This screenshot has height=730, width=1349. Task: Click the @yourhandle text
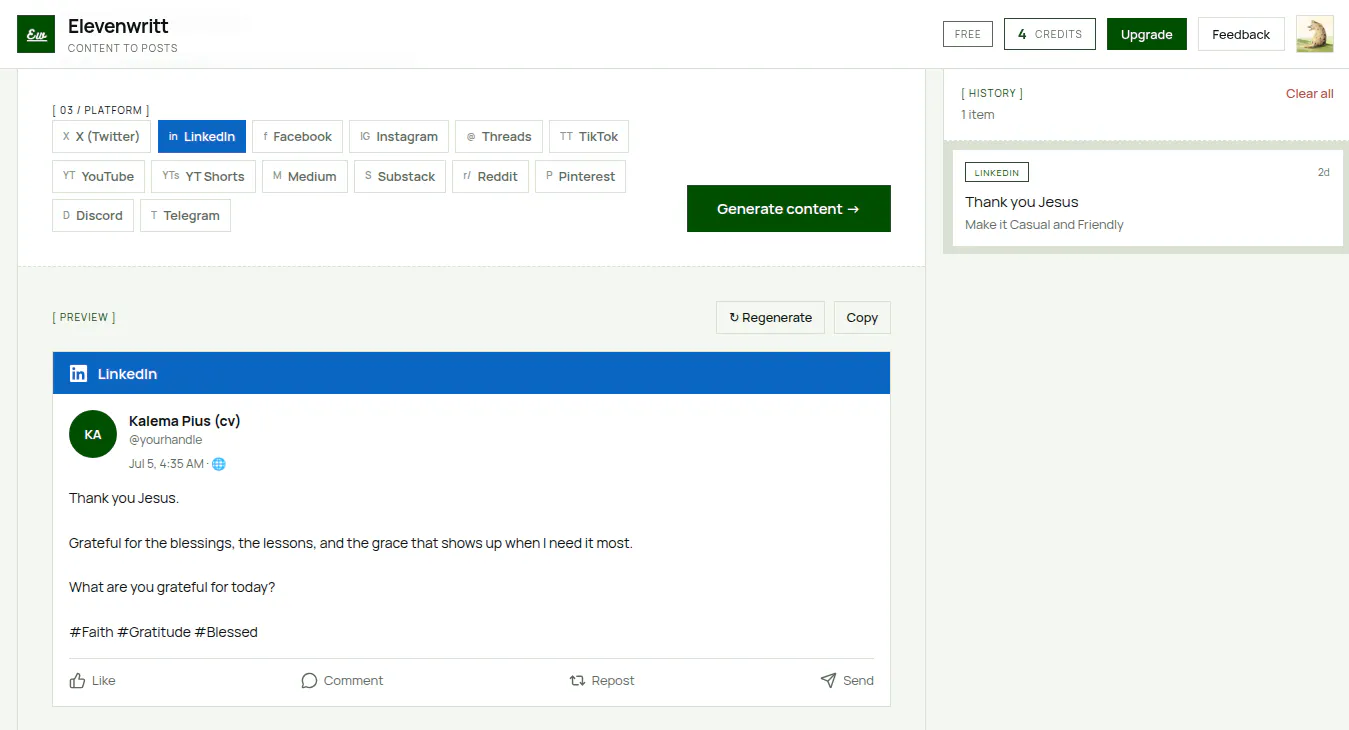click(x=166, y=440)
